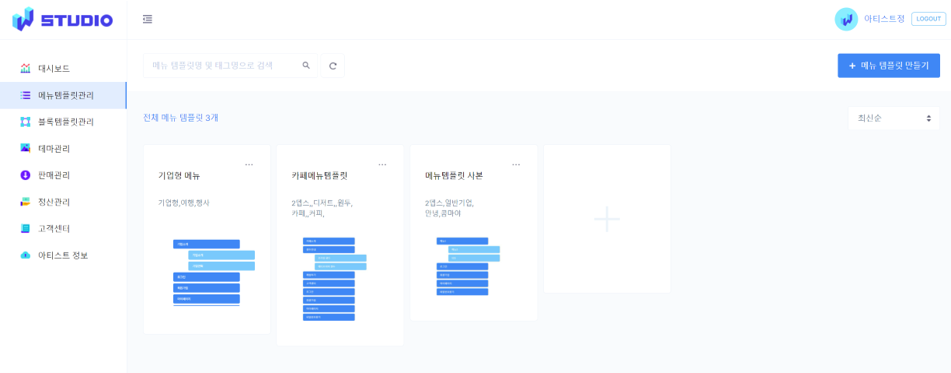
Task: Click the 아티스트 정보 cloud icon
Action: [25, 255]
